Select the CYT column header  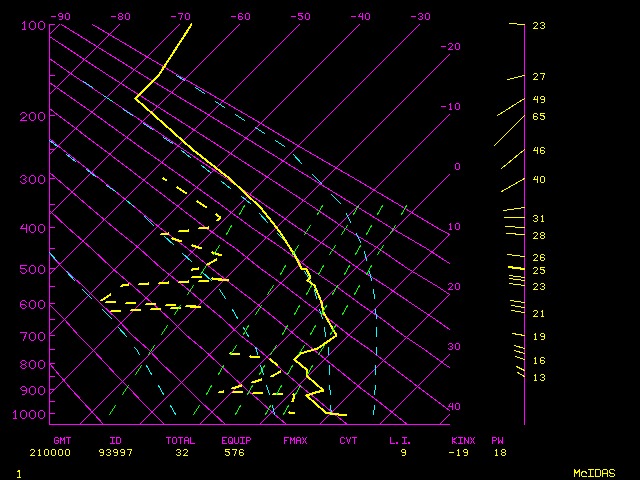pos(348,440)
